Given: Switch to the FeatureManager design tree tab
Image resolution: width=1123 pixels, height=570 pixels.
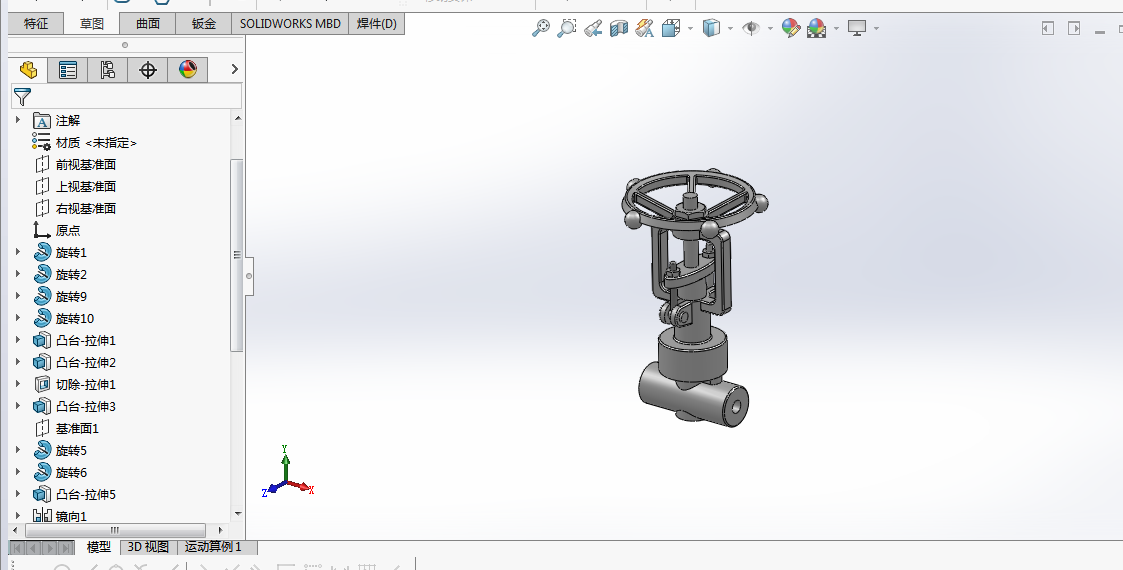Looking at the screenshot, I should (29, 69).
